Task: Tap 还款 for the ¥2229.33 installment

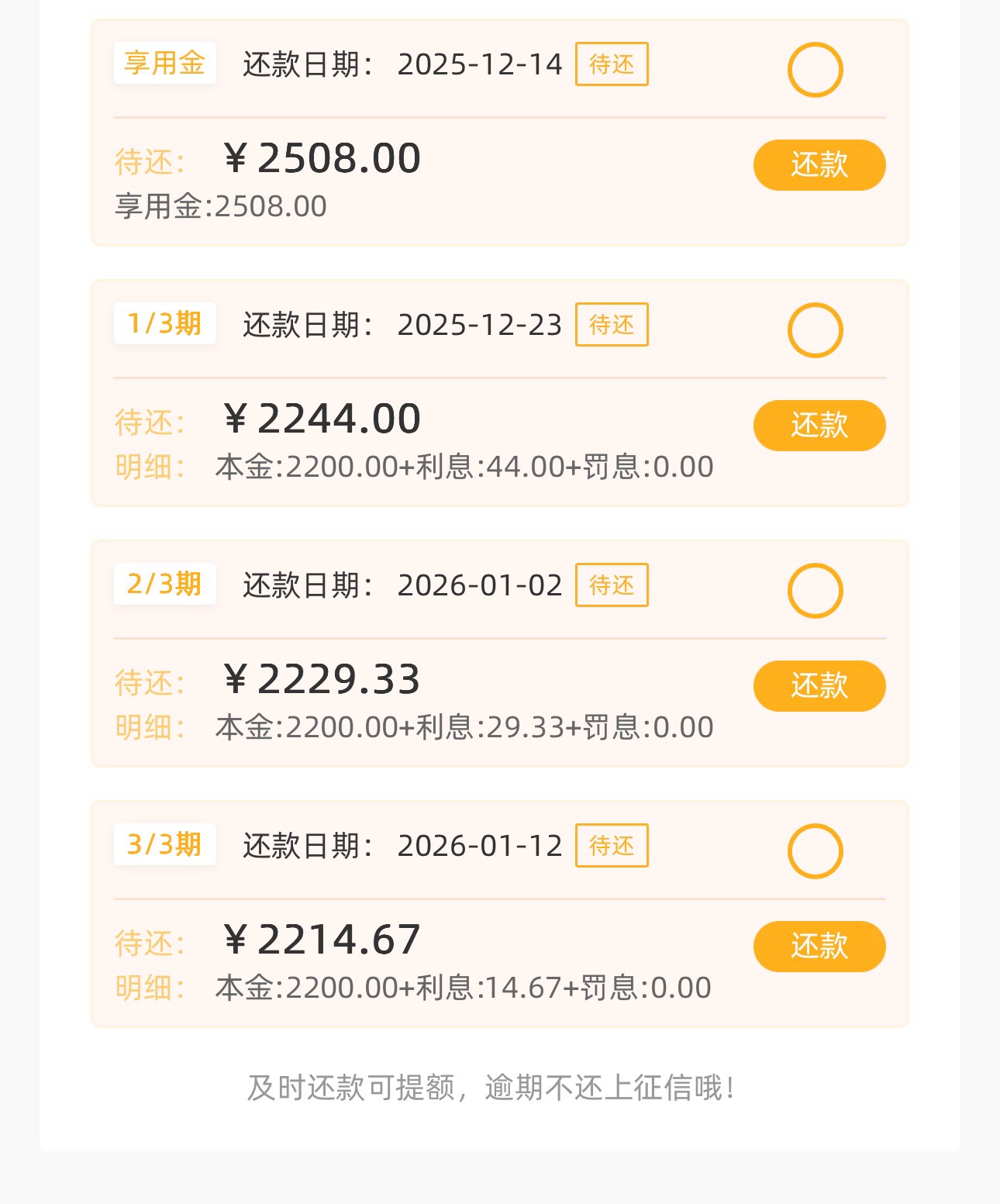Action: click(819, 686)
